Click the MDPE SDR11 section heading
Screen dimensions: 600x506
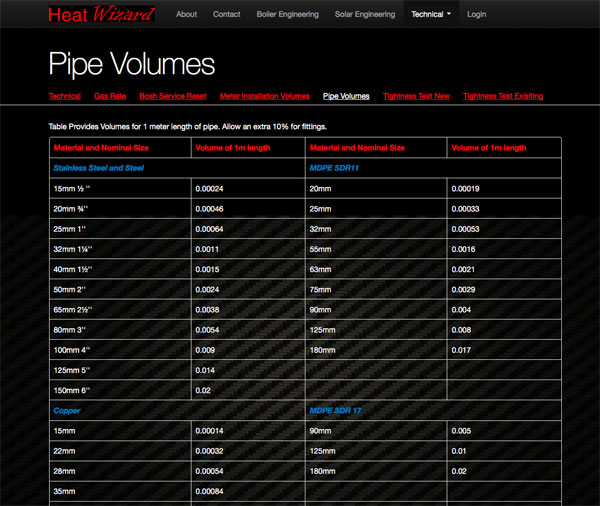[334, 168]
